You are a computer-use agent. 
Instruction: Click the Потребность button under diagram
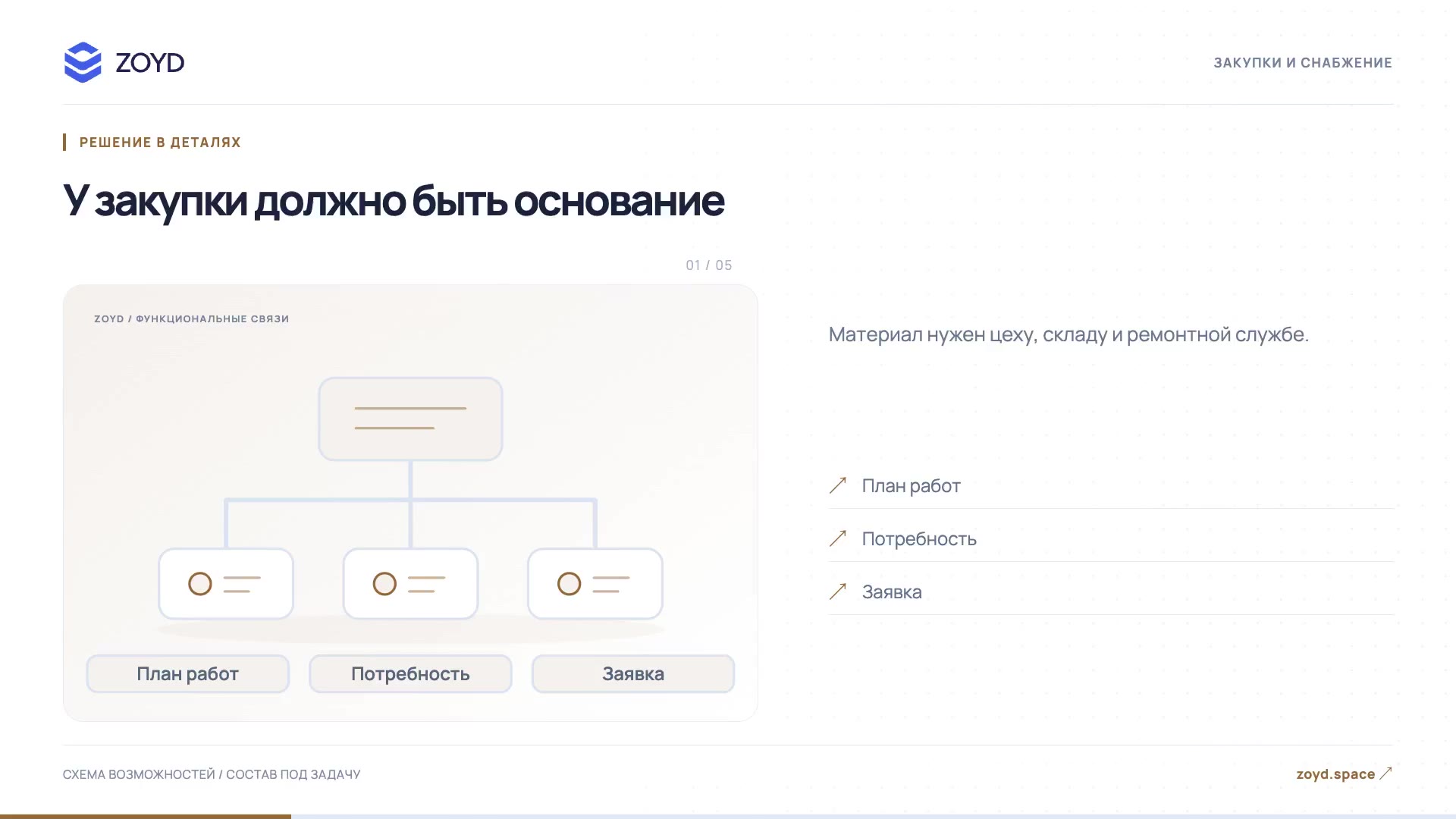(x=410, y=673)
